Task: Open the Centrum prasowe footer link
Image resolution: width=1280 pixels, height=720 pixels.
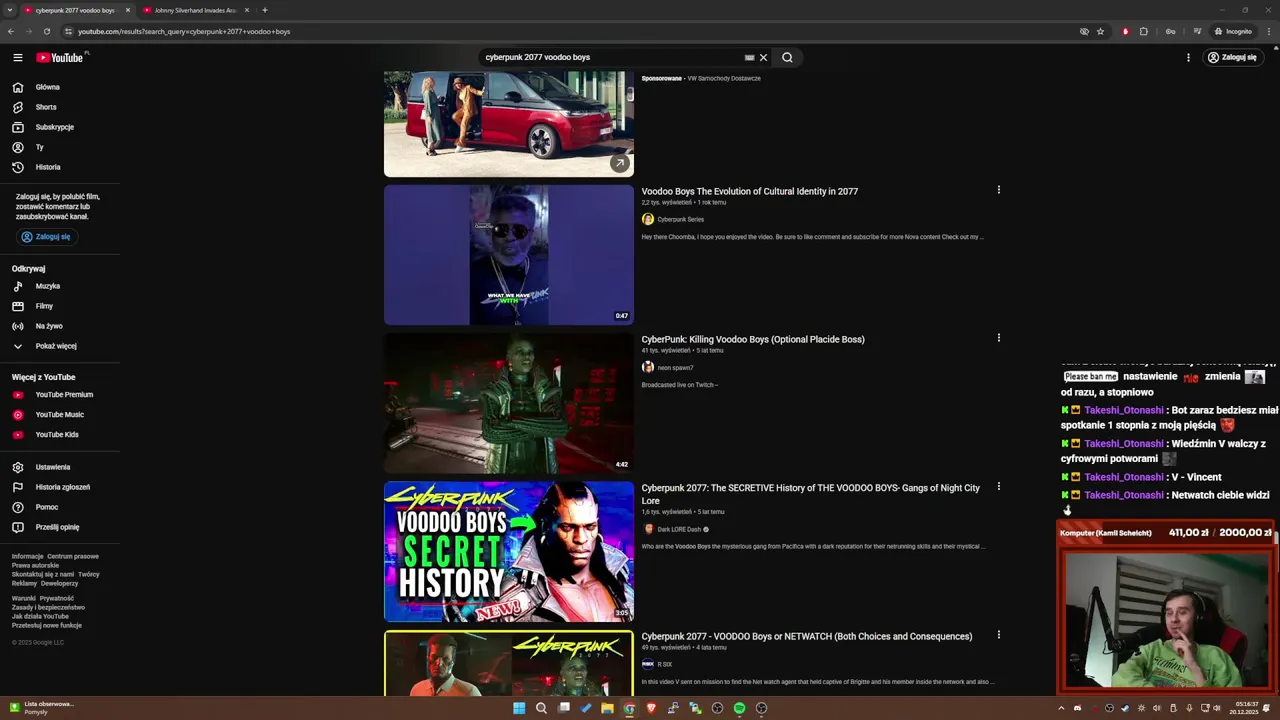Action: pos(73,556)
